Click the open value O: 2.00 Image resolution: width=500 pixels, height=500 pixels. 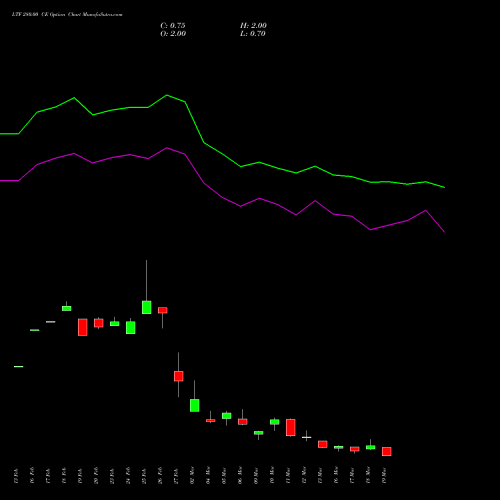[x=173, y=34]
